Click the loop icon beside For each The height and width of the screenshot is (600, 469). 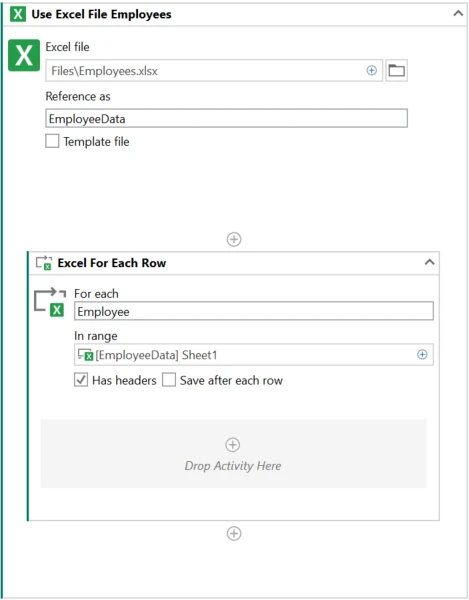coord(50,302)
